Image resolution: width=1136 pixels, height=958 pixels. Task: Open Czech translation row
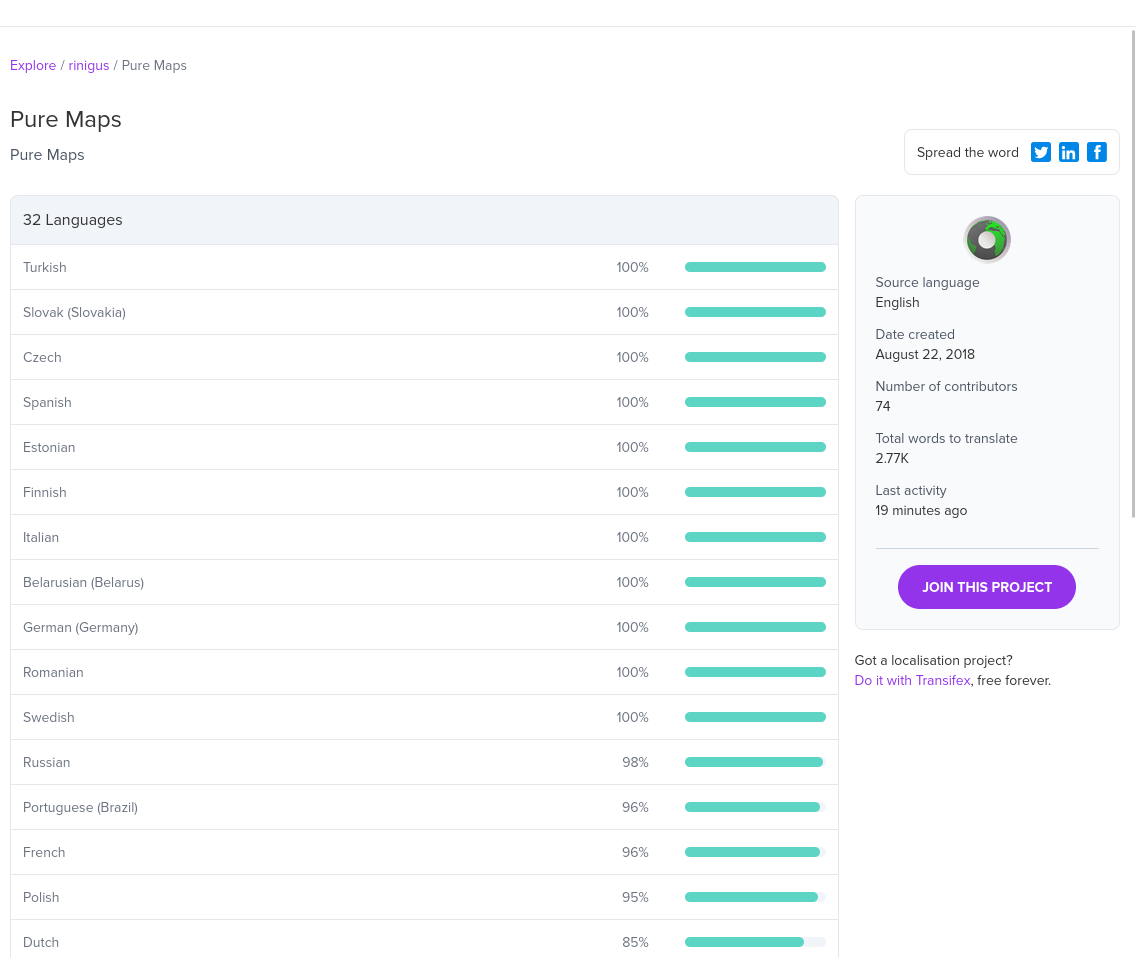(x=425, y=357)
